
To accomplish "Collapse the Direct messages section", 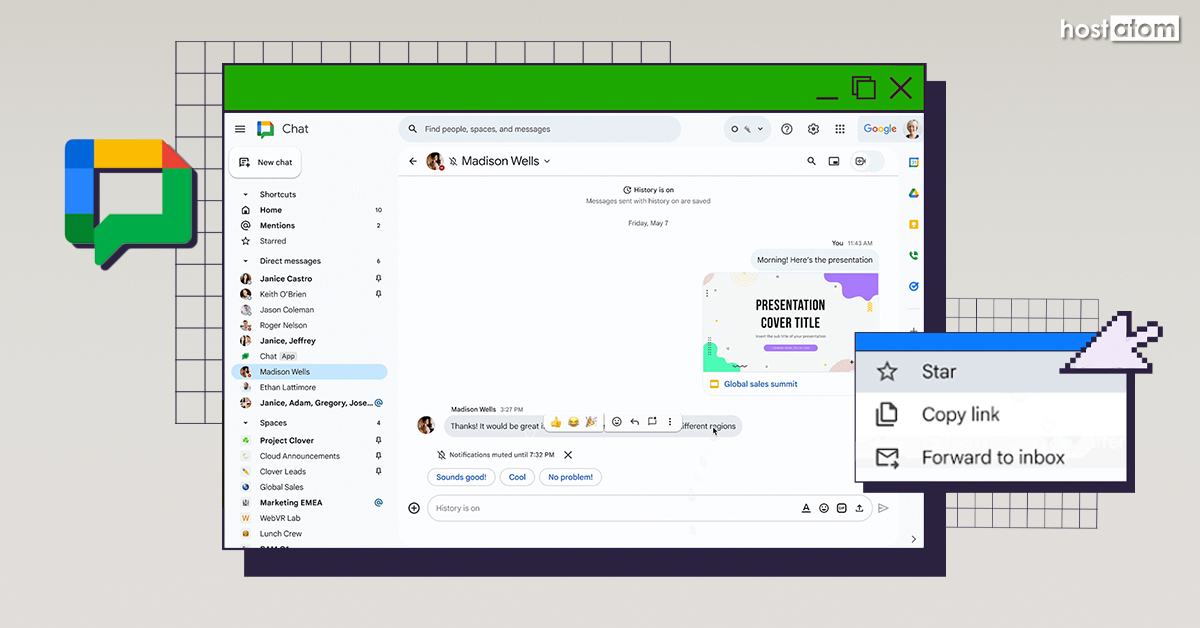I will click(245, 260).
